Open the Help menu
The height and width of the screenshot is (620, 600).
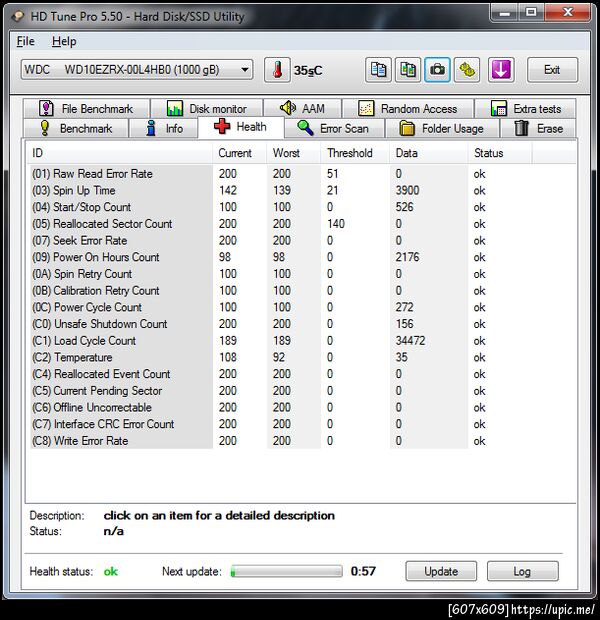point(64,41)
